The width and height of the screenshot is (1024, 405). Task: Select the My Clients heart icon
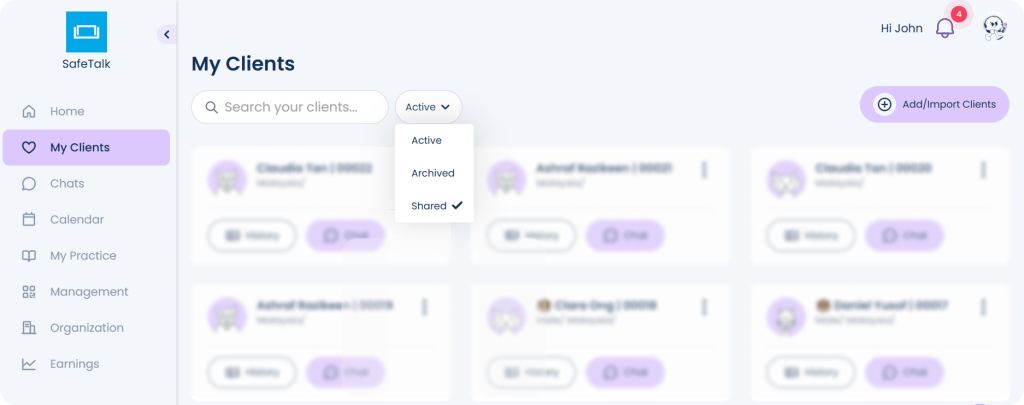tap(29, 148)
